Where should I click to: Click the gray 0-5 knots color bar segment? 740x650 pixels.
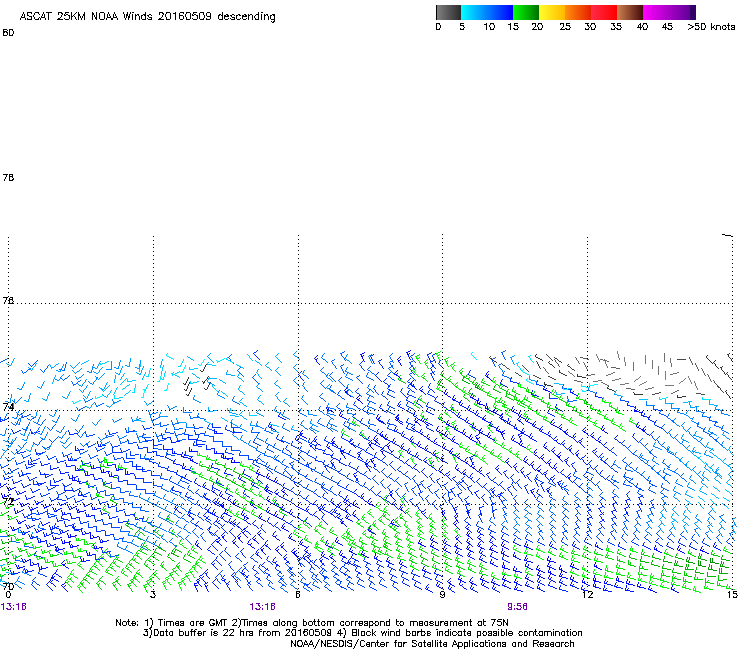click(x=448, y=12)
